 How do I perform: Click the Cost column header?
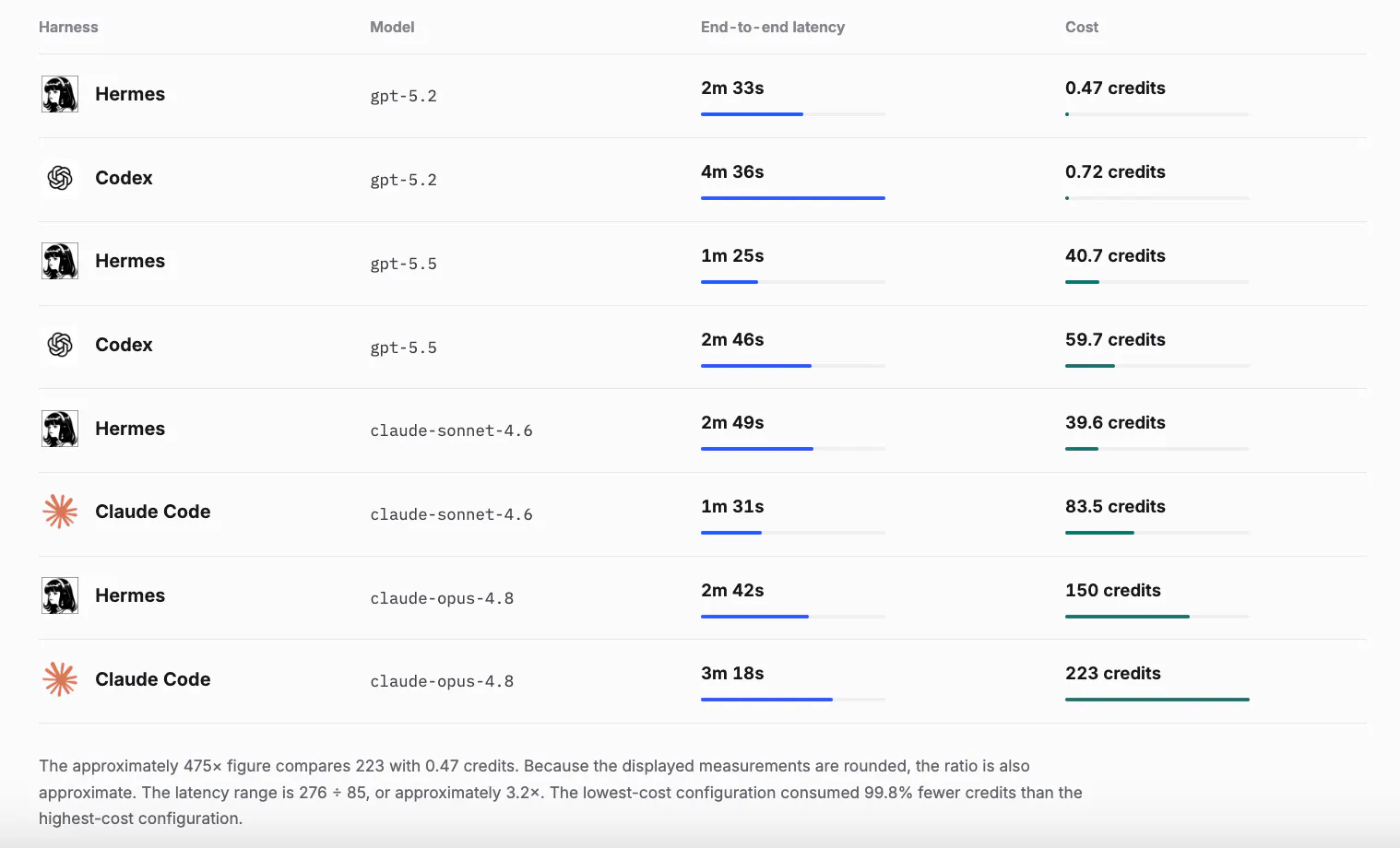point(1082,27)
